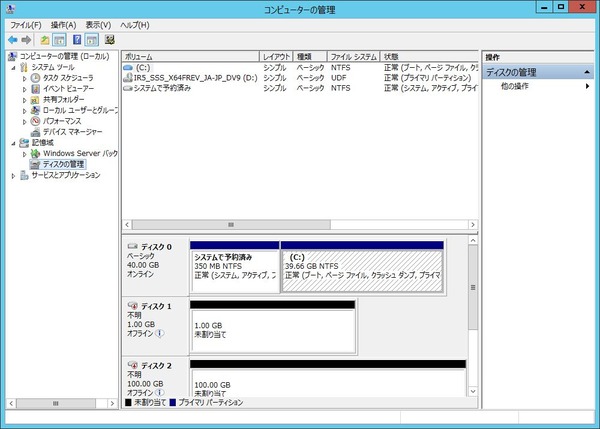Click the Shared Folders icon in tree
600x429 pixels.
[x=35, y=100]
